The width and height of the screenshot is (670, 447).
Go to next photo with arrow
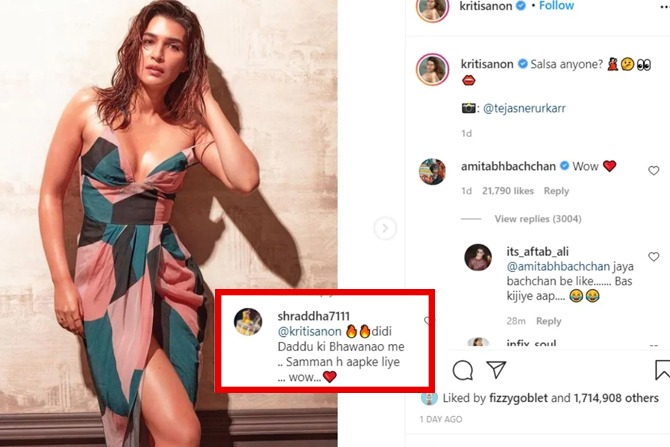pos(385,228)
